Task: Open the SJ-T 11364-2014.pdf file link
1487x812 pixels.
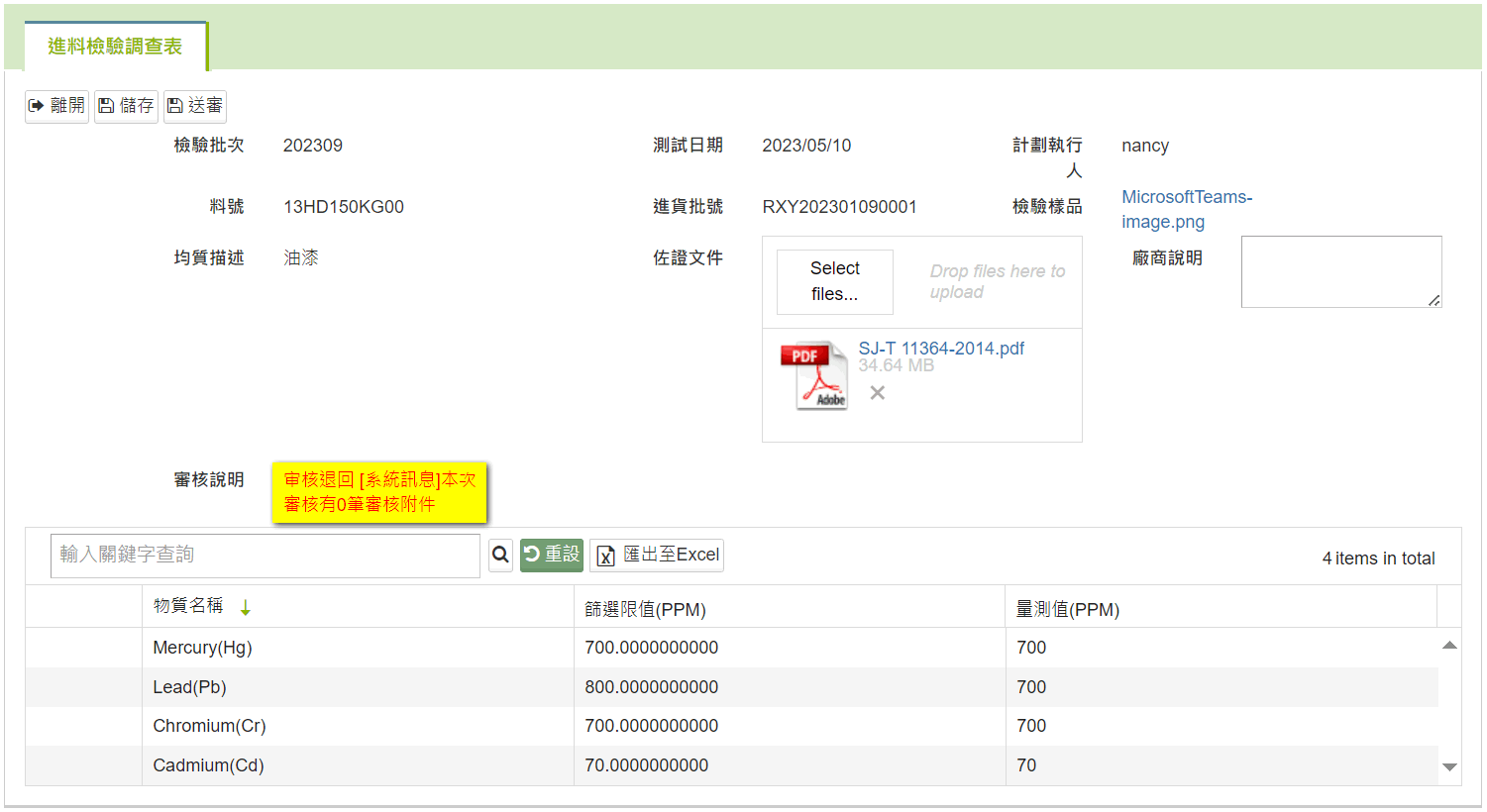Action: pyautogui.click(x=941, y=349)
